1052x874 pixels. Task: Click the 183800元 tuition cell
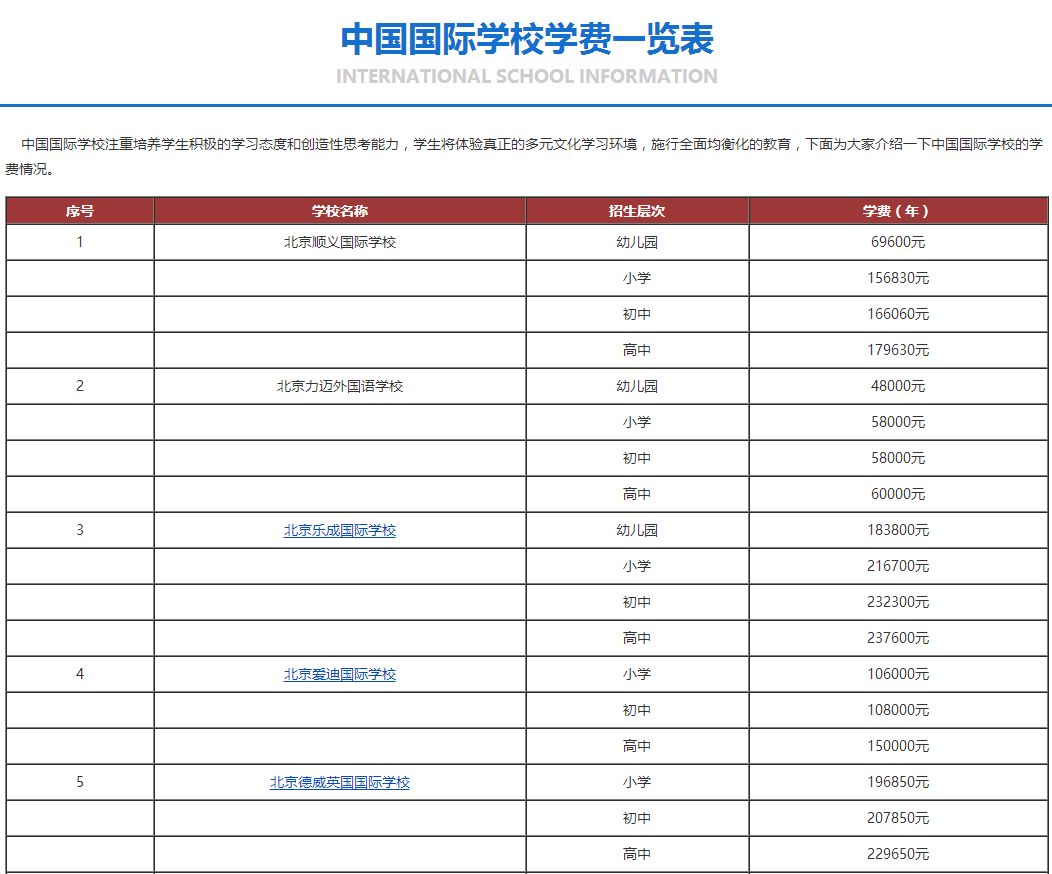coord(898,531)
